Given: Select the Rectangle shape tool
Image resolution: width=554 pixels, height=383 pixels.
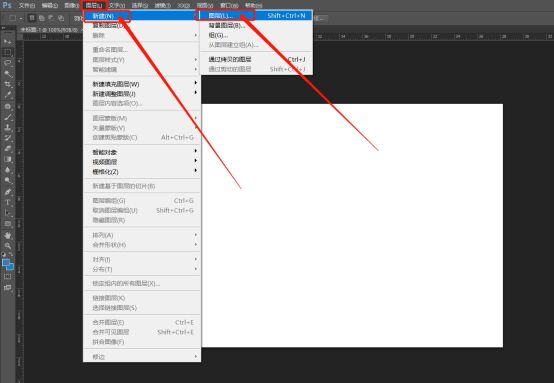Looking at the screenshot, I should [x=7, y=224].
